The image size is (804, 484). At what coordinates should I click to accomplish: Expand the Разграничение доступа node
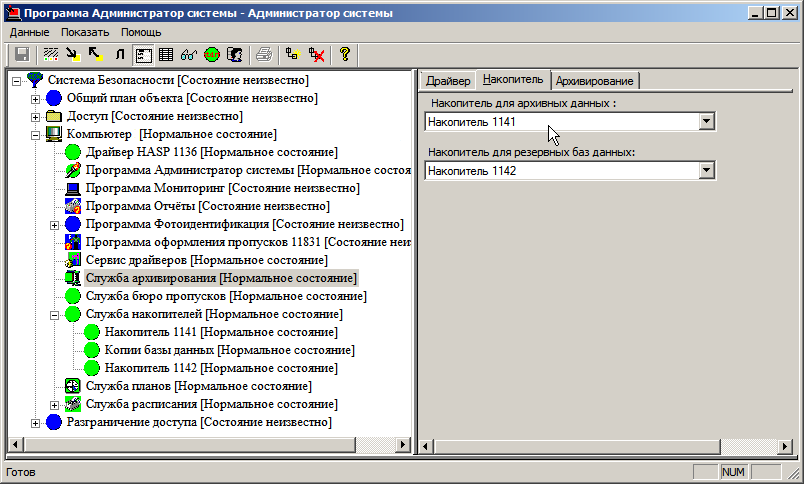35,422
